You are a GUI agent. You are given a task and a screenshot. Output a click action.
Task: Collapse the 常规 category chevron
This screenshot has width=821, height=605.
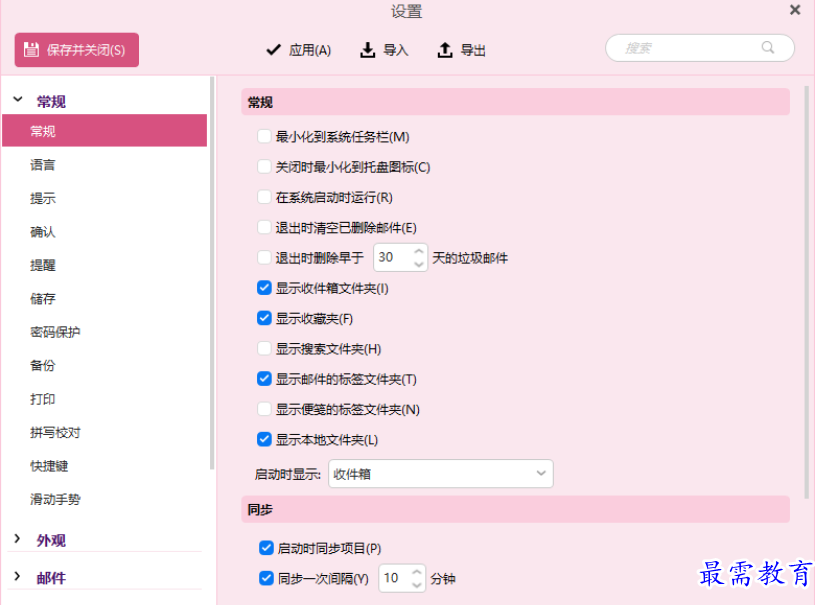click(18, 99)
